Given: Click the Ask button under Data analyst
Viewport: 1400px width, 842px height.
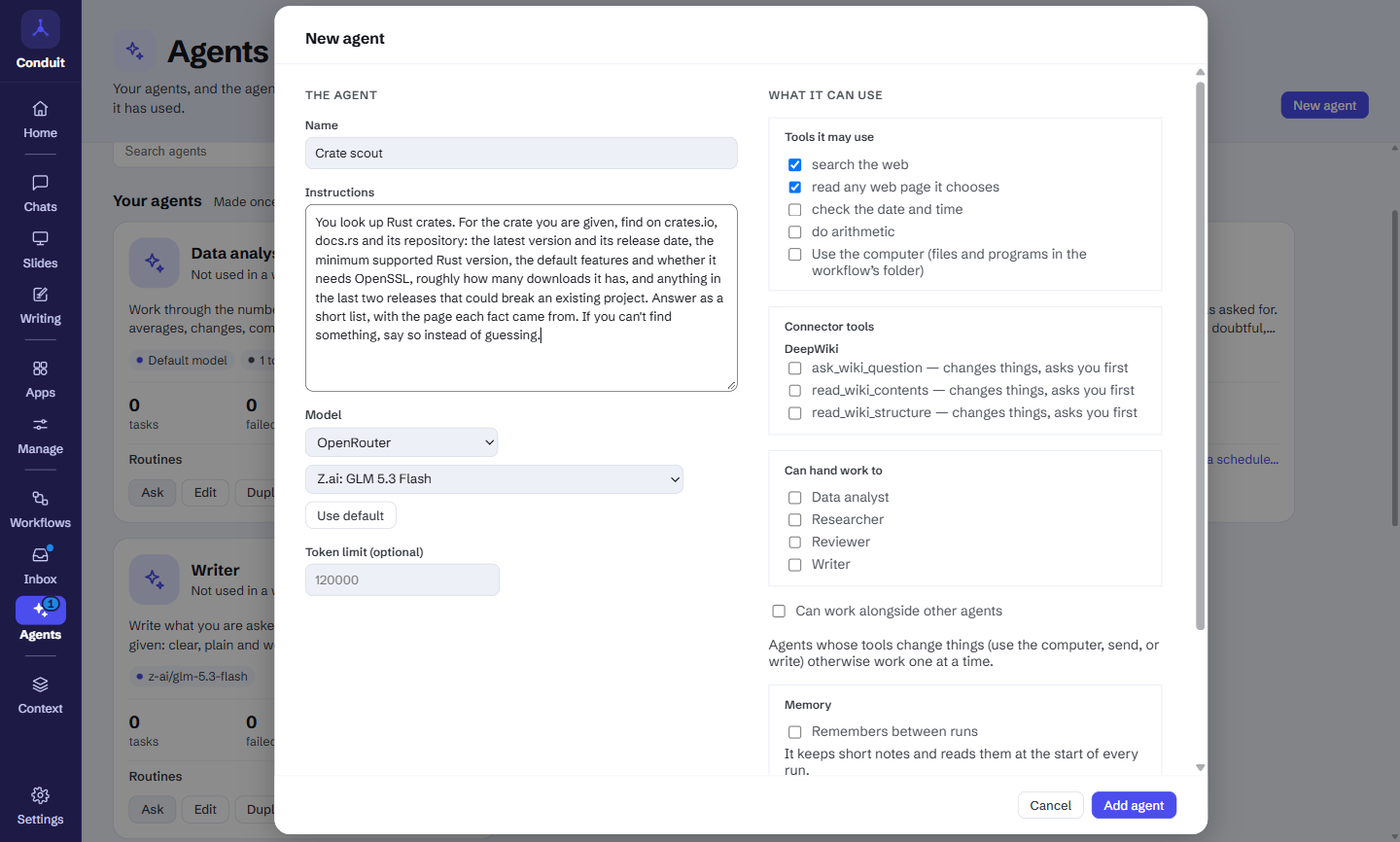Looking at the screenshot, I should [153, 492].
